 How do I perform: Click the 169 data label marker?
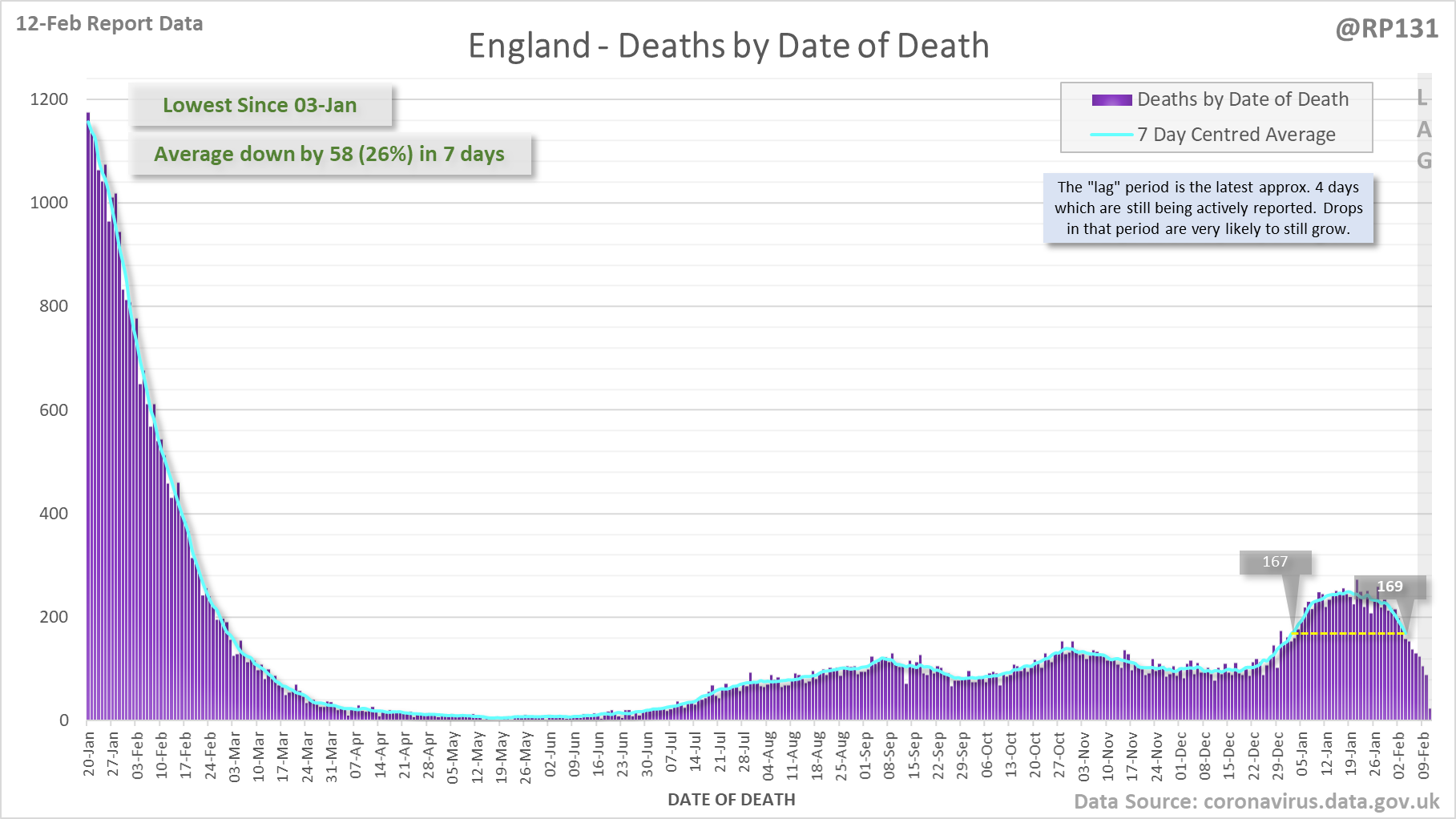pos(1389,587)
